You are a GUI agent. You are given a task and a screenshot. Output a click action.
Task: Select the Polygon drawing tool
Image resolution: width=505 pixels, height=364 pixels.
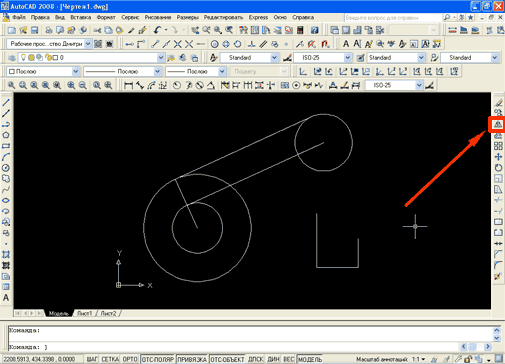click(6, 135)
